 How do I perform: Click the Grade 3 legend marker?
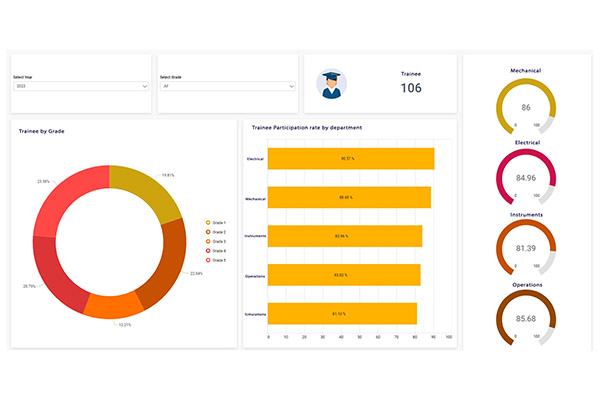click(208, 241)
